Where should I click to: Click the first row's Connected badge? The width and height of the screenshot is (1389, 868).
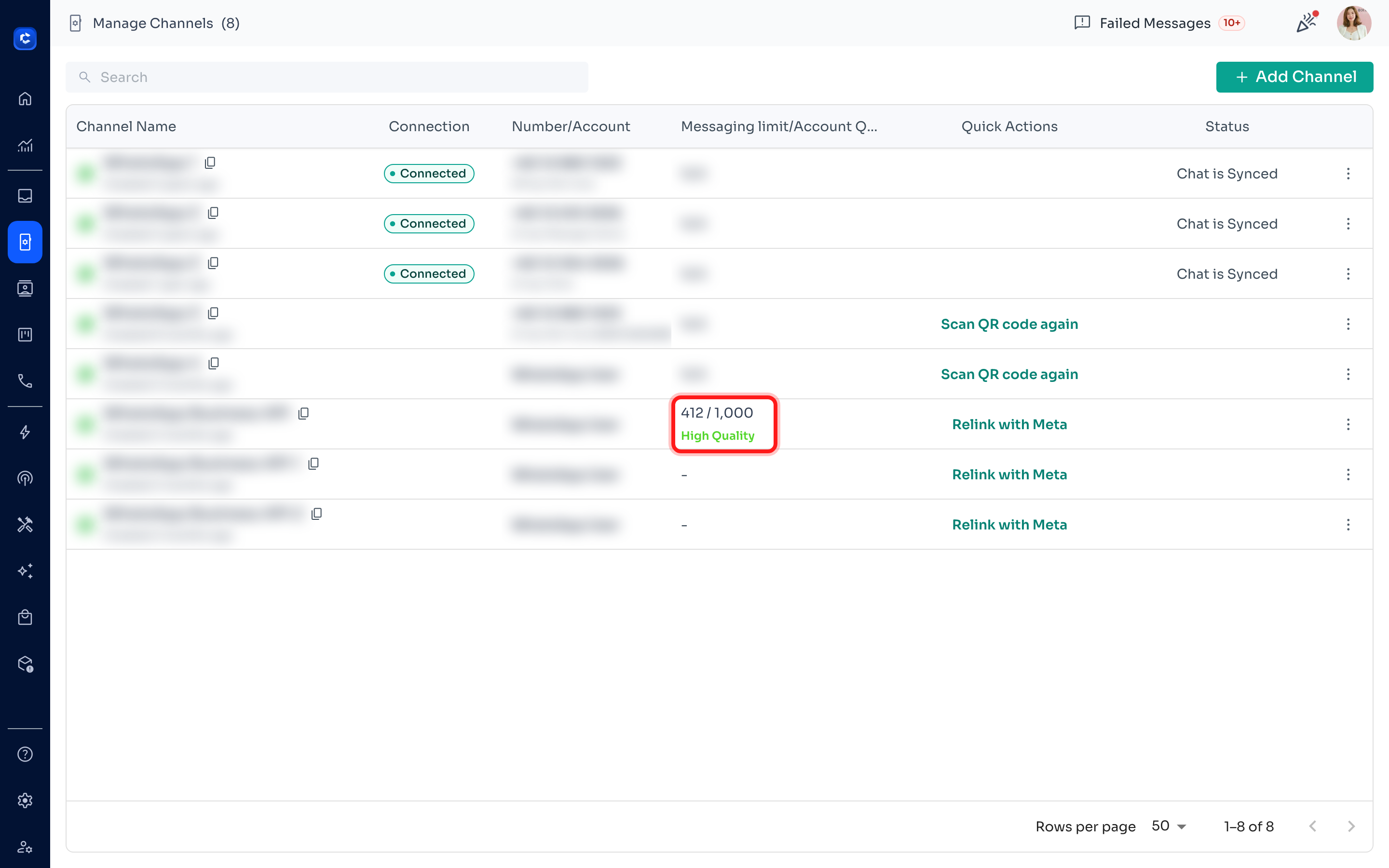pos(429,174)
